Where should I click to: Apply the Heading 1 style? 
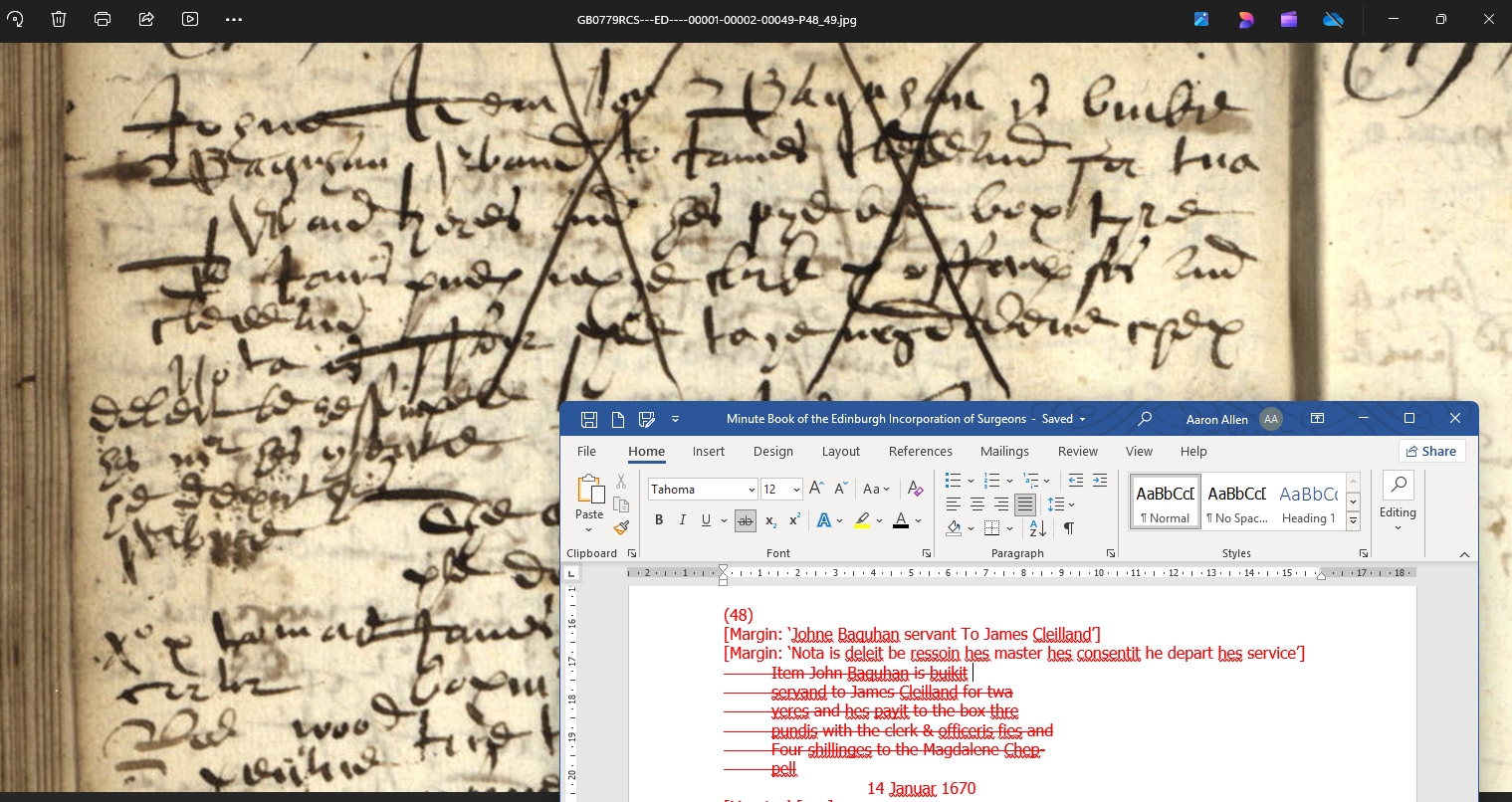1308,501
